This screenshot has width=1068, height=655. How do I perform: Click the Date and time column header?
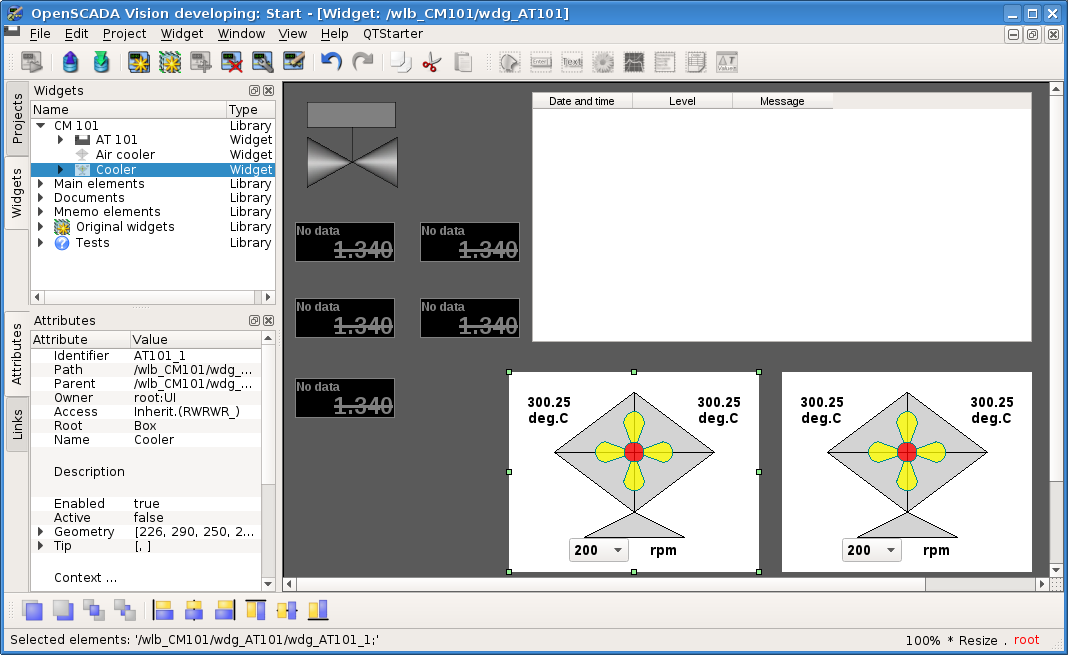coord(582,101)
